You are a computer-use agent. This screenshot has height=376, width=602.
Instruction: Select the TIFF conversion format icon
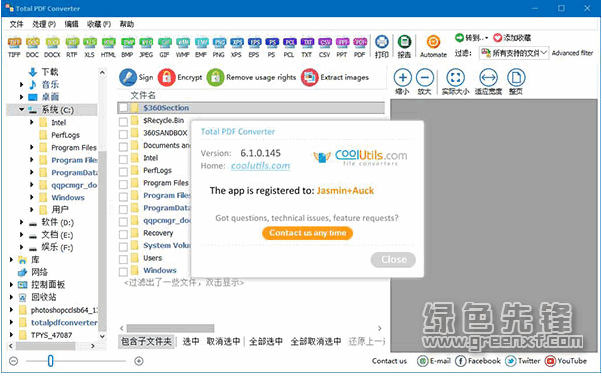(14, 43)
